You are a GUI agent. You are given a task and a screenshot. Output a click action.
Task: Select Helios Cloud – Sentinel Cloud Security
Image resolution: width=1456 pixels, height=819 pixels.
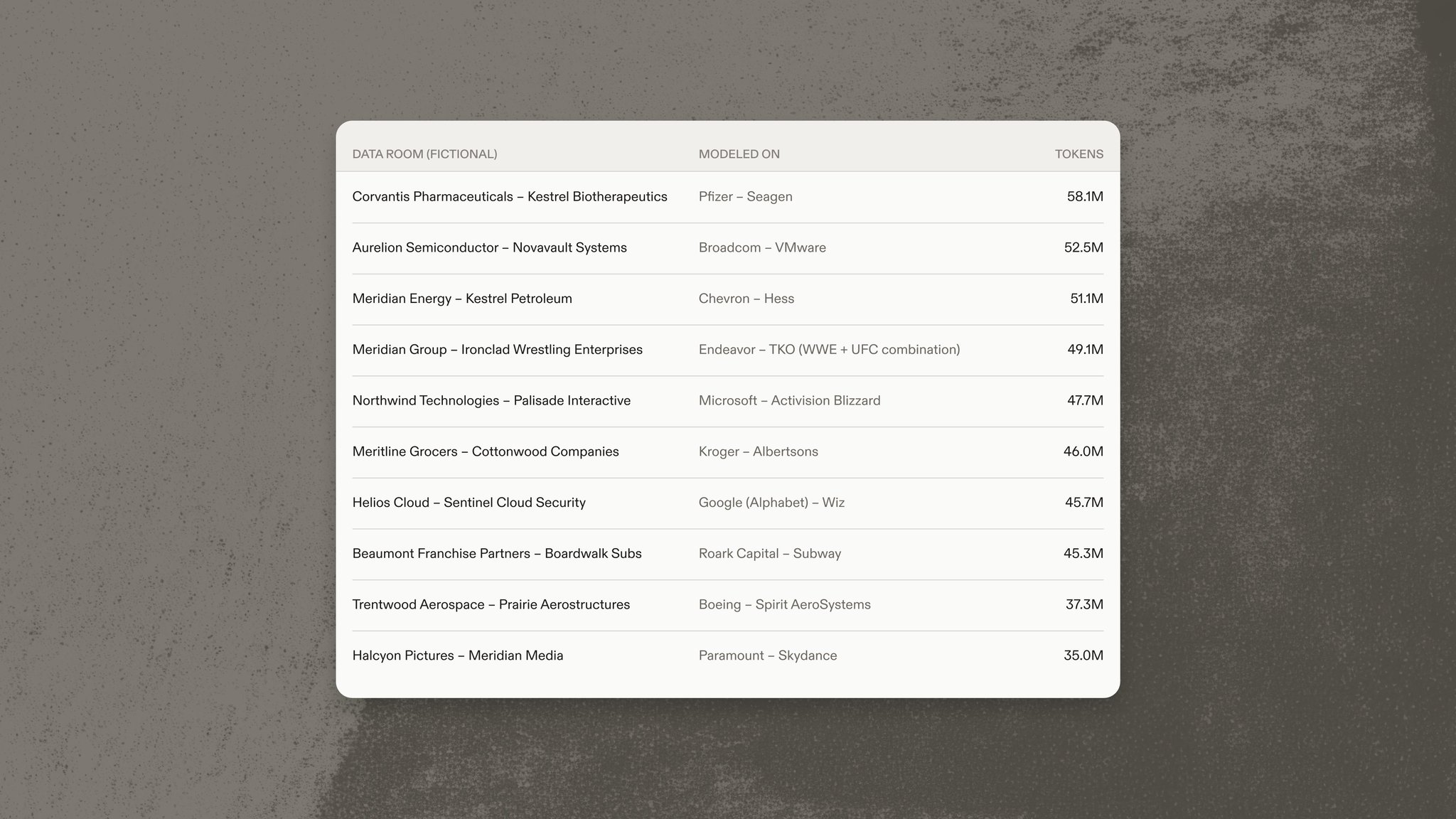tap(727, 503)
